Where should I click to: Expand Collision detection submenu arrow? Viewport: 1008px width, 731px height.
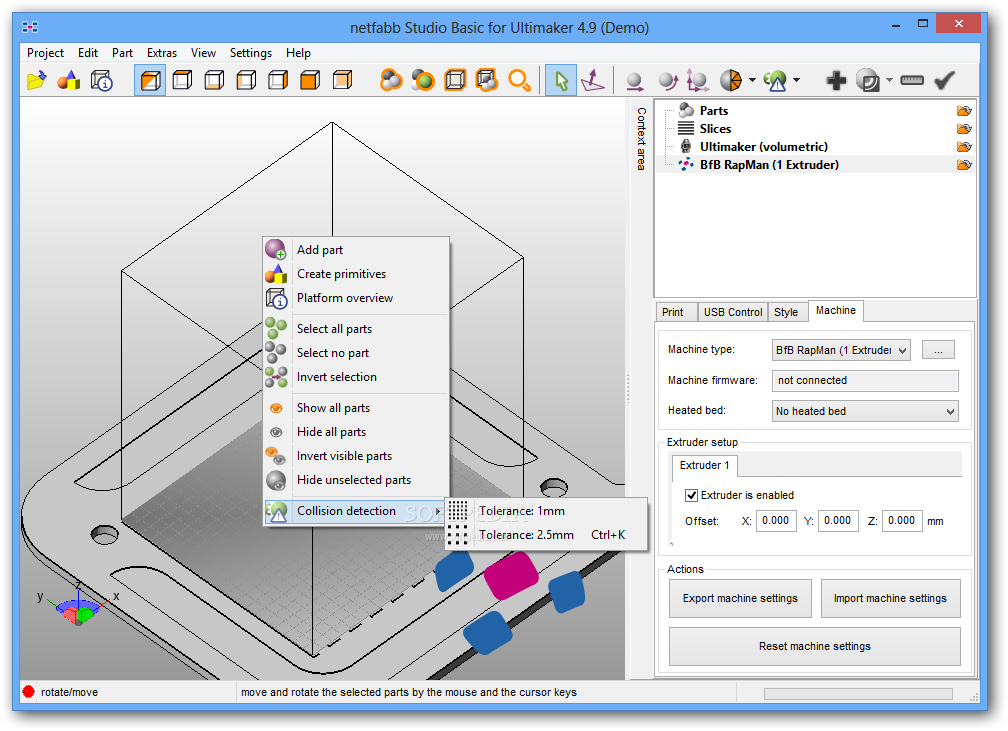point(438,511)
